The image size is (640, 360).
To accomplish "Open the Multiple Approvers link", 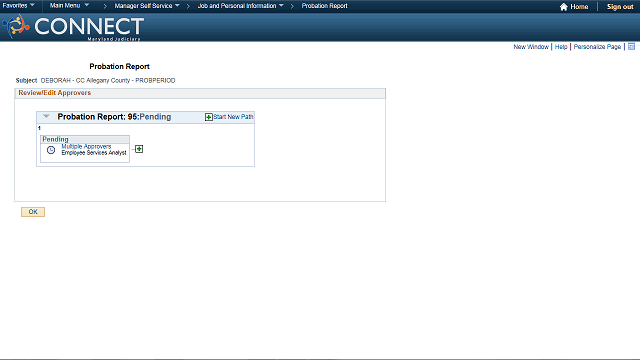I will (86, 146).
